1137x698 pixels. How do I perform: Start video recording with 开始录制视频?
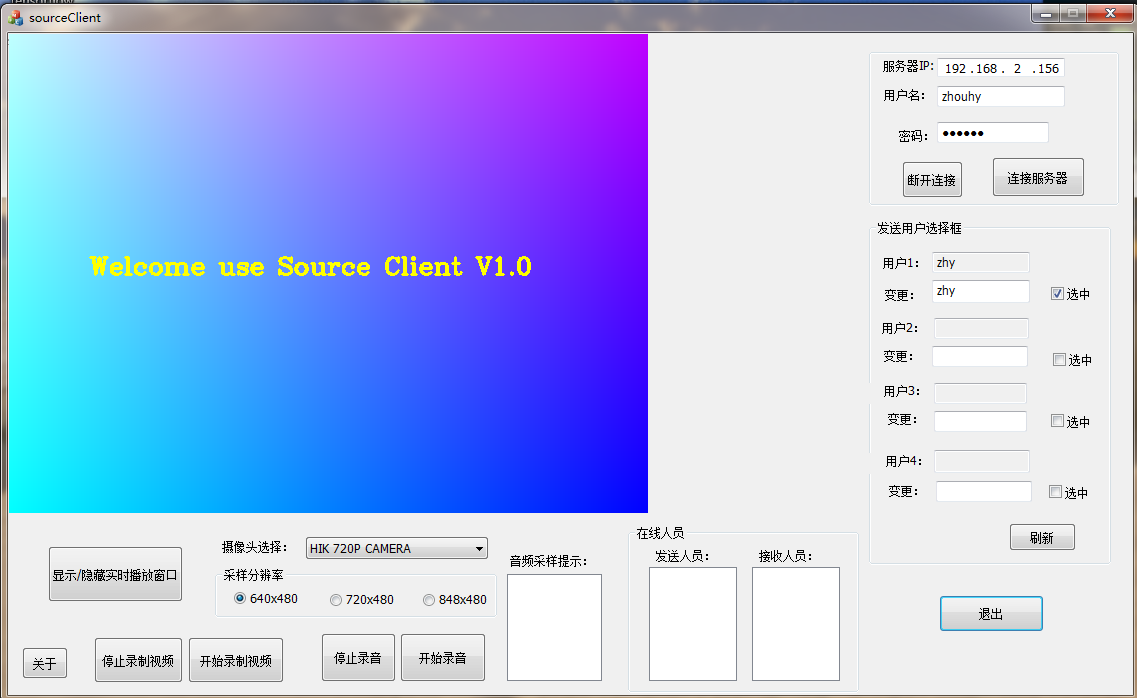point(235,660)
